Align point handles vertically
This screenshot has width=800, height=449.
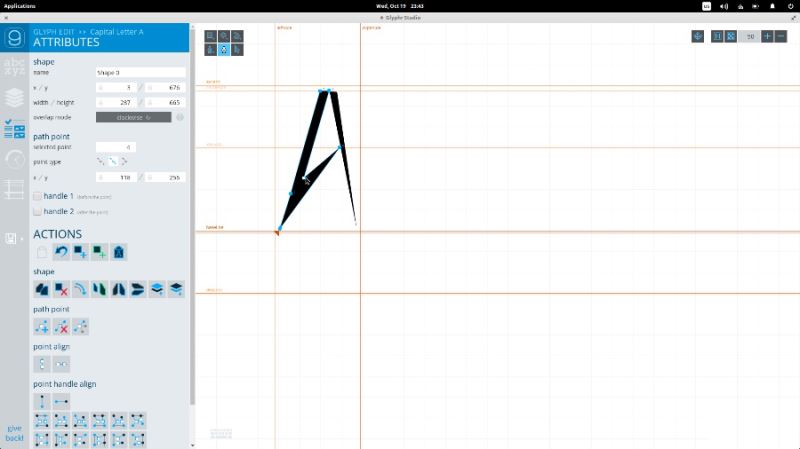(42, 402)
